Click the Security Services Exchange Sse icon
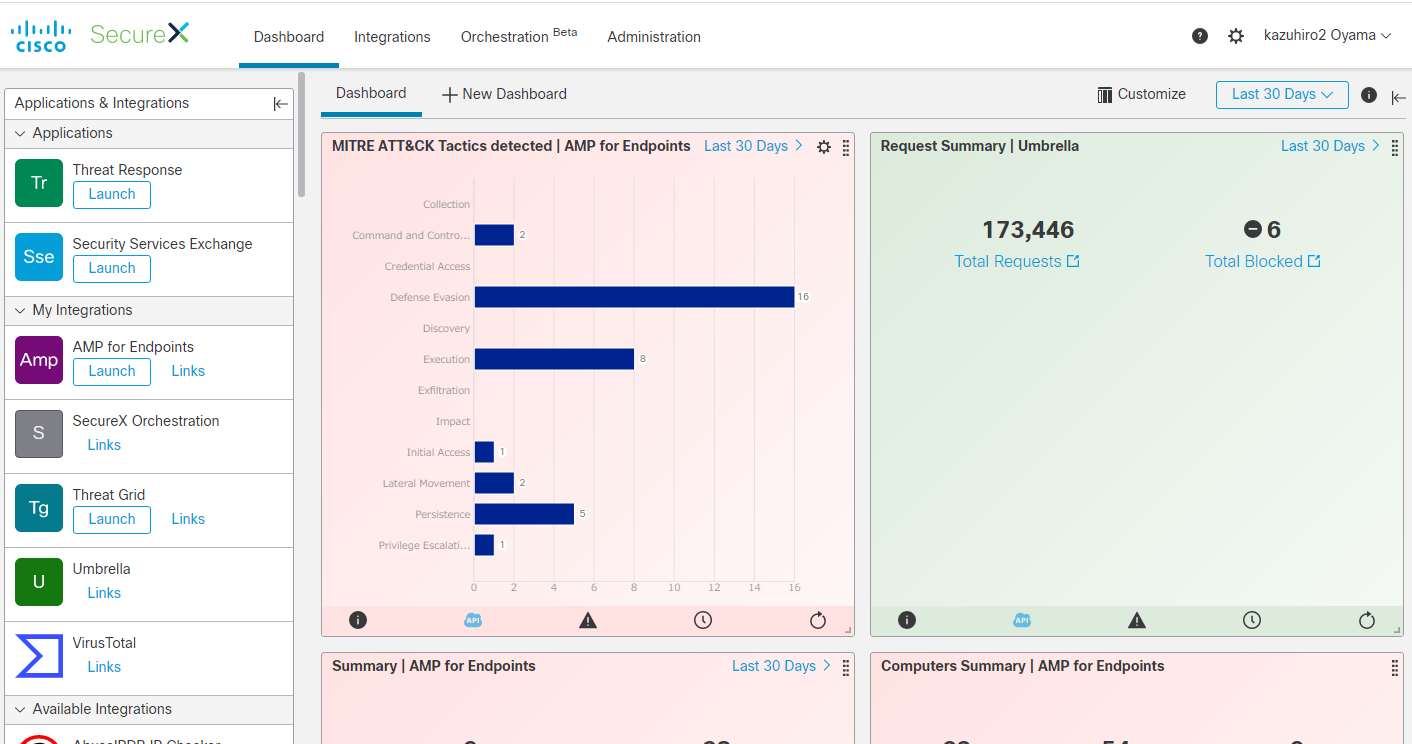The image size is (1412, 744). pyautogui.click(x=39, y=256)
